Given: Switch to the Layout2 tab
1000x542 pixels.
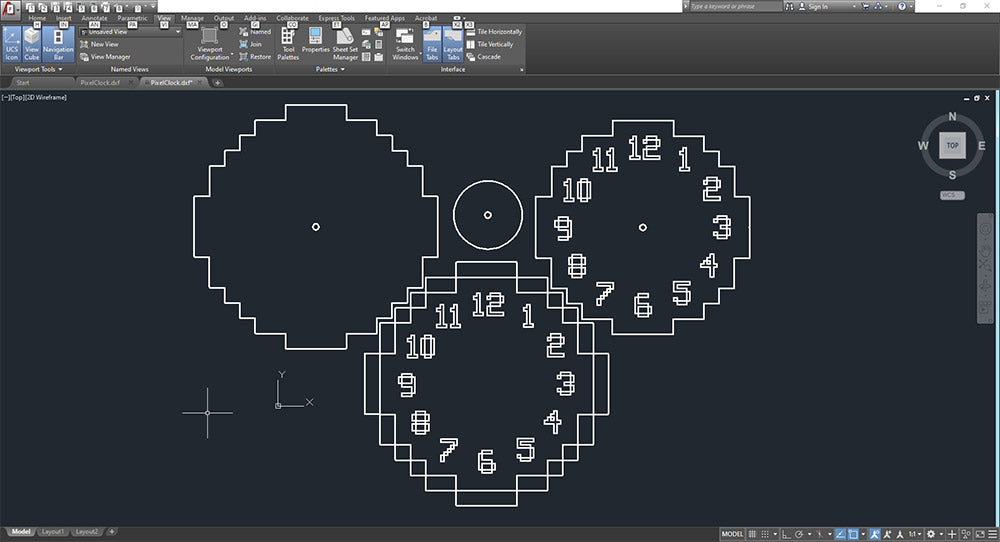Looking at the screenshot, I should tap(87, 532).
